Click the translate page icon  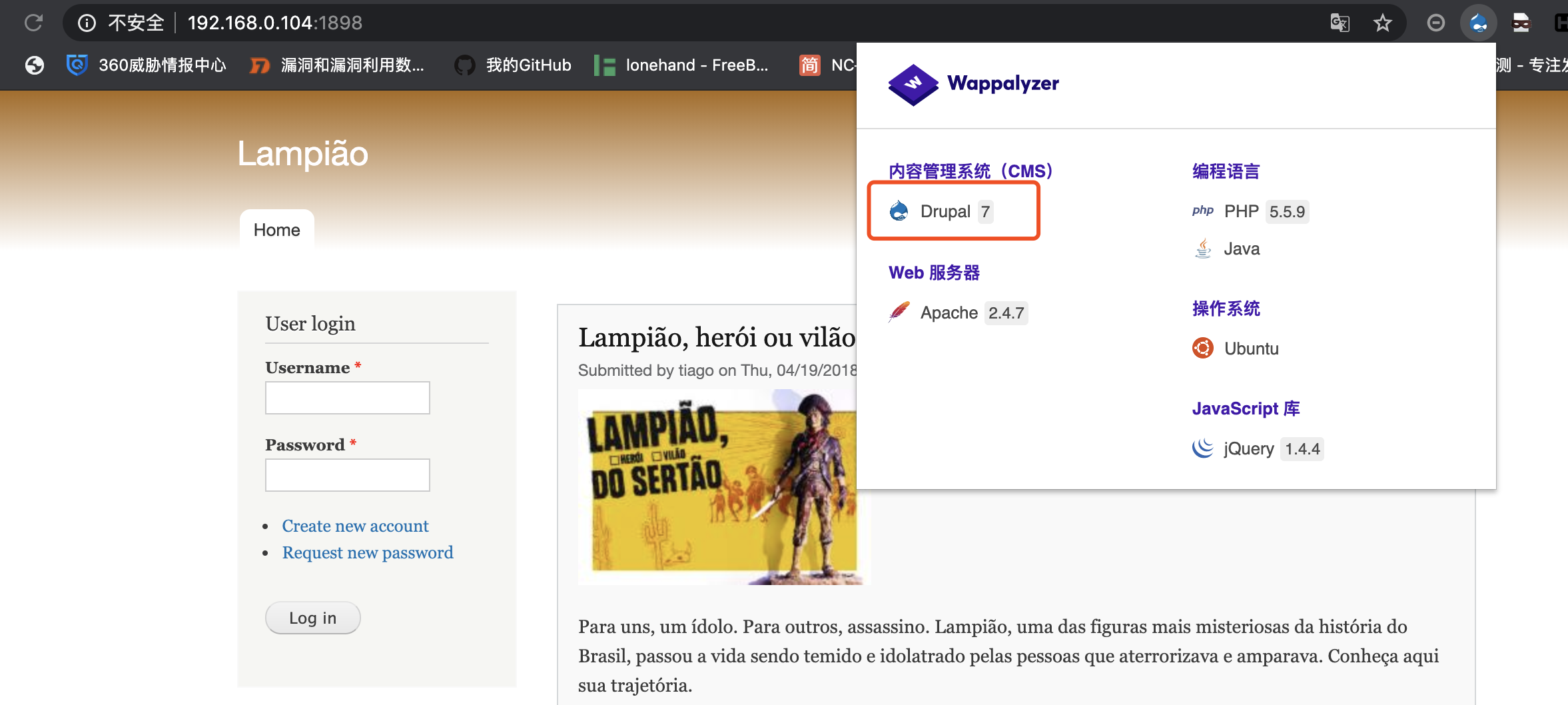click(1340, 23)
